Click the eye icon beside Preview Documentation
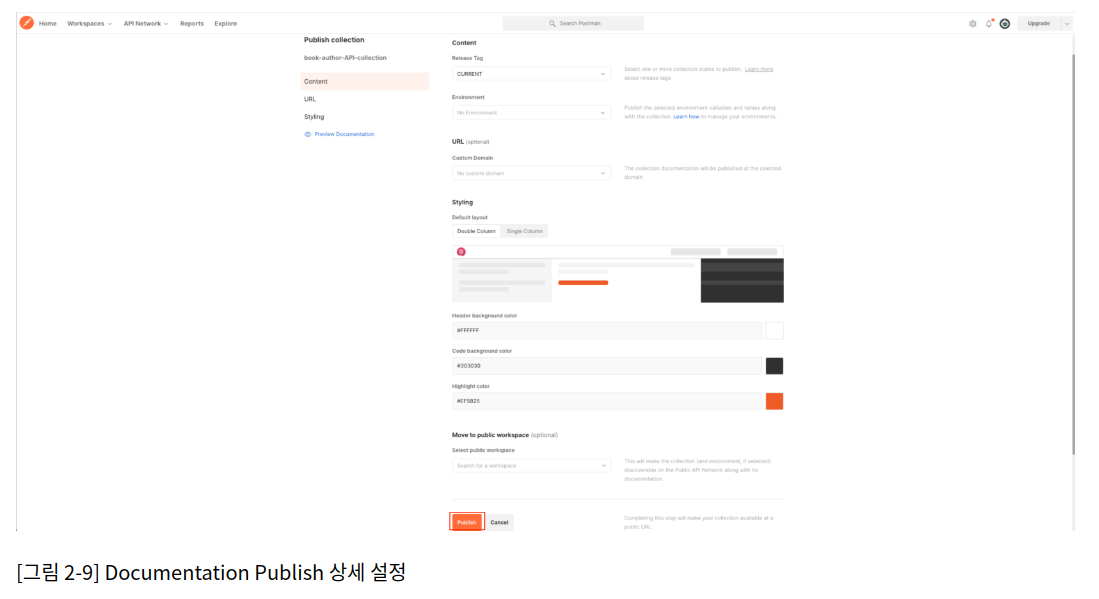This screenshot has width=1099, height=599. (308, 135)
